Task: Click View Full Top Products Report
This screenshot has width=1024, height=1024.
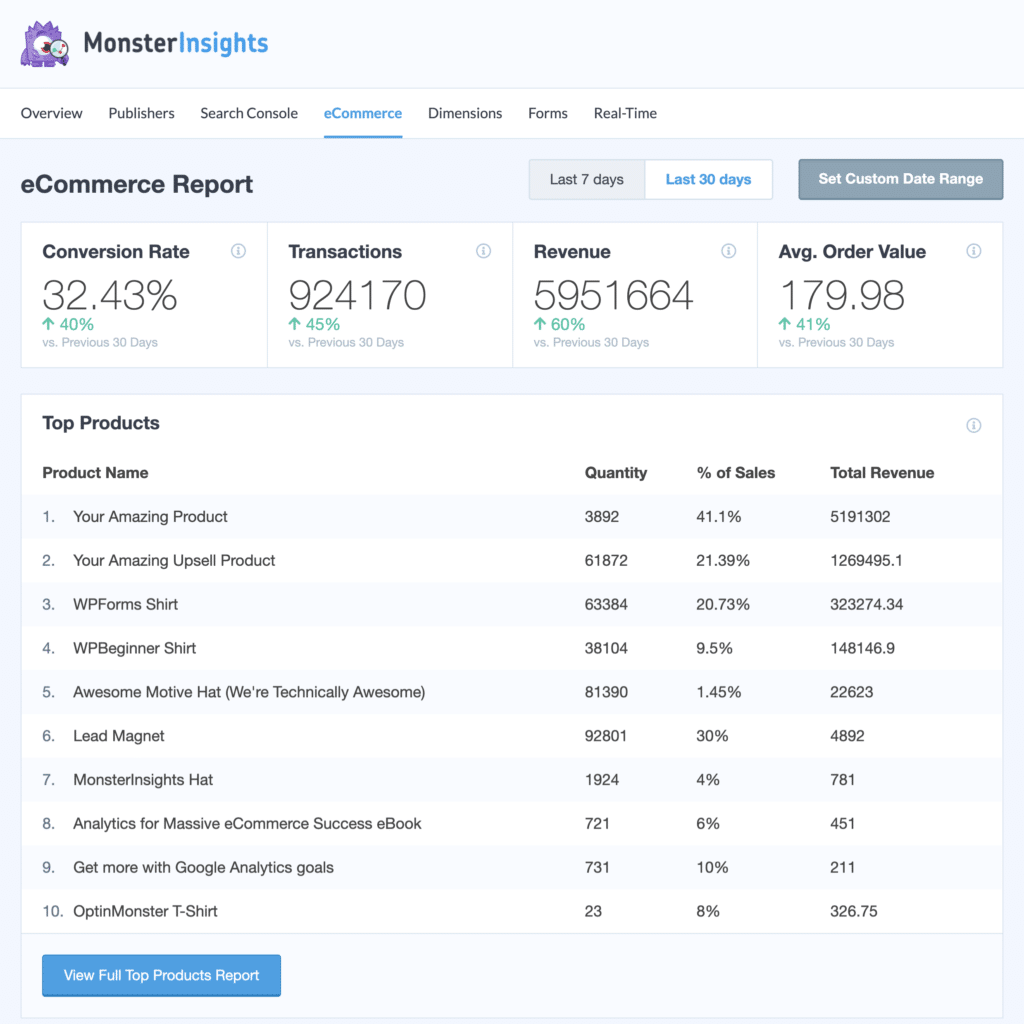Action: (x=161, y=975)
